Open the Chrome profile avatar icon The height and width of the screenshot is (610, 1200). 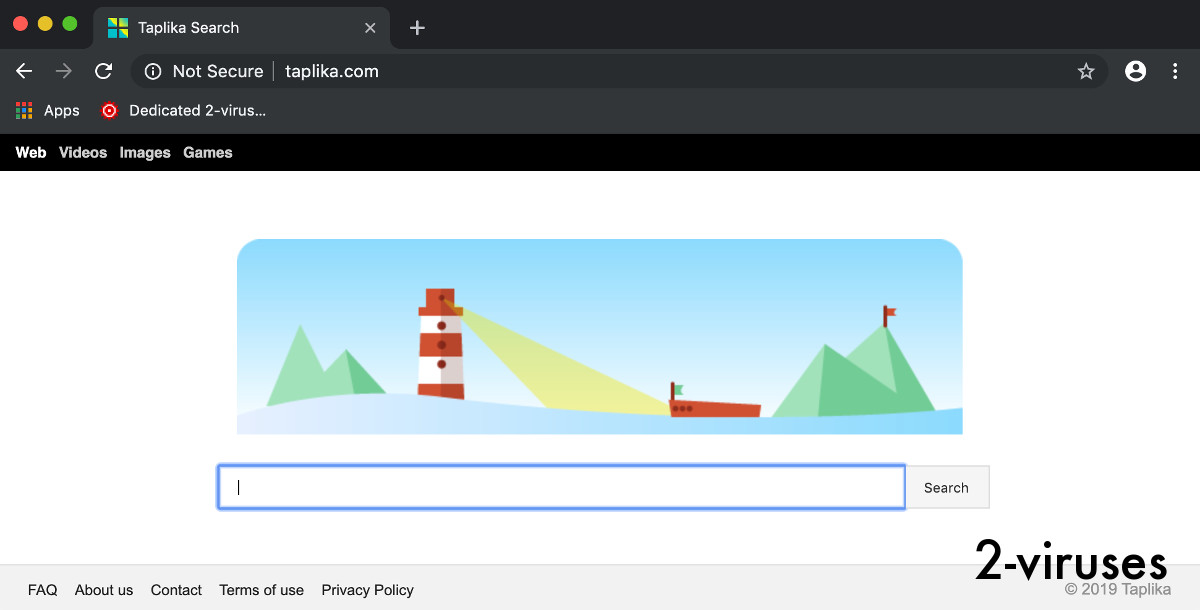(1135, 71)
